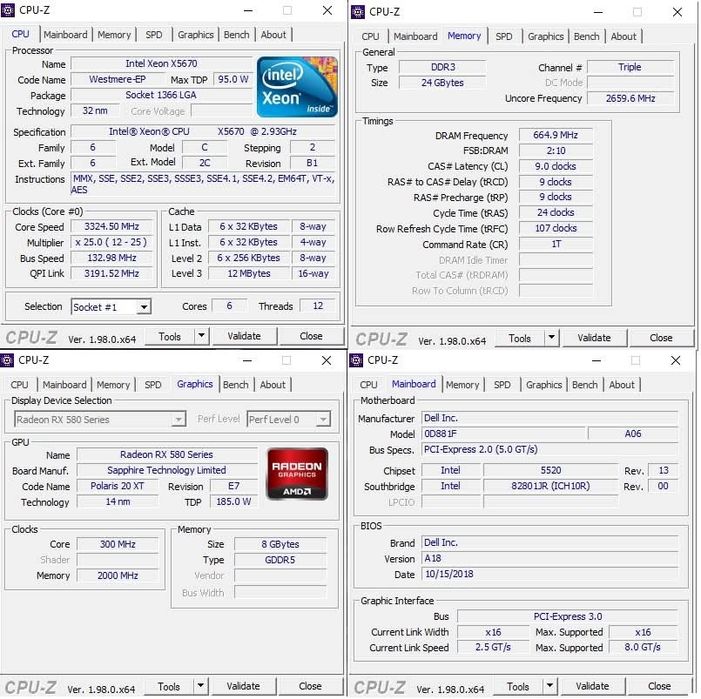The width and height of the screenshot is (701, 699).
Task: Open the Bench tab in the Memory window
Action: [x=587, y=36]
